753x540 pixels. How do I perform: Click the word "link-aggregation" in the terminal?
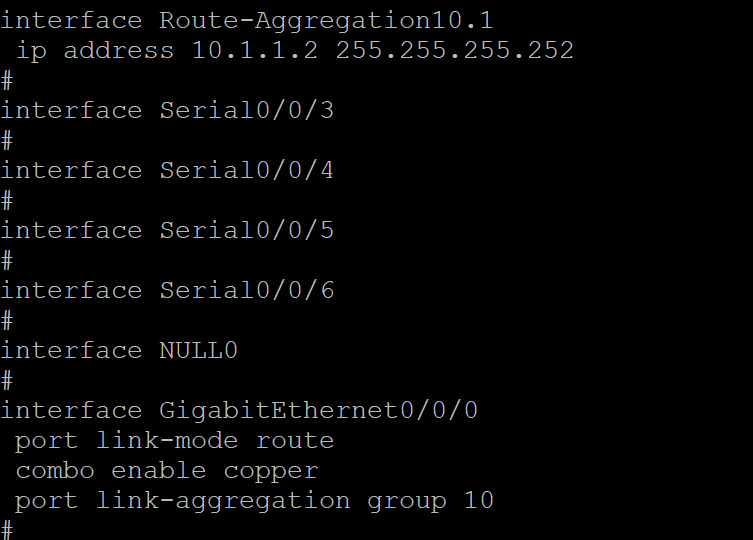pos(222,500)
